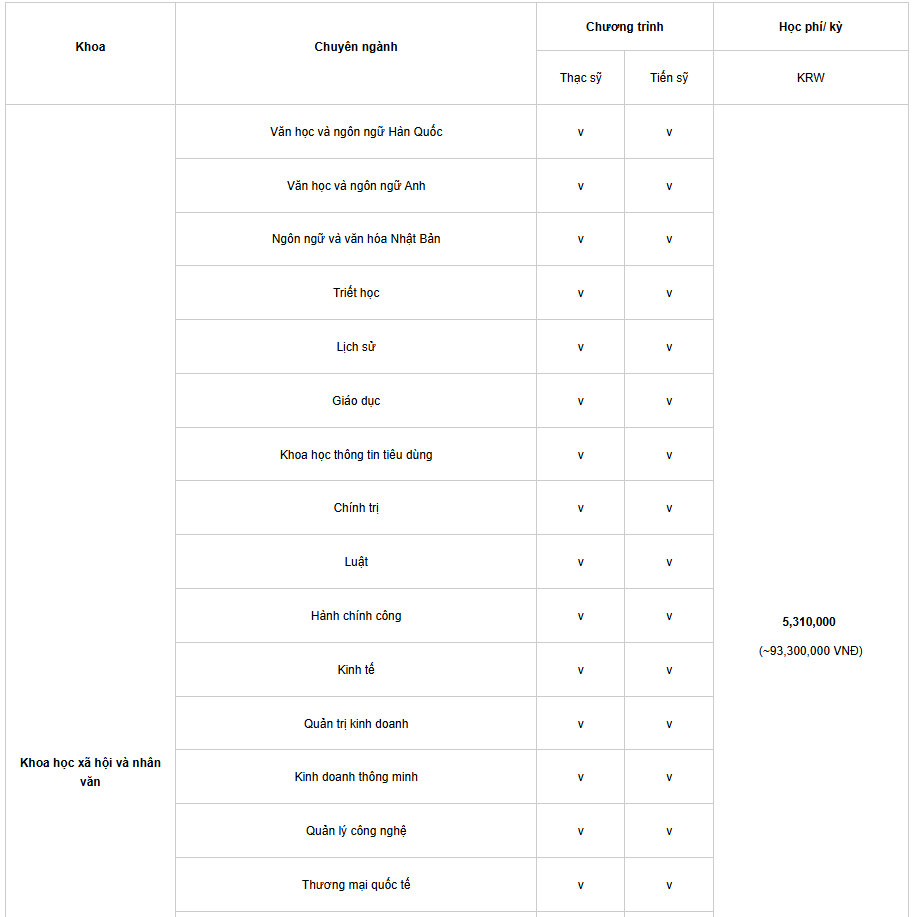
Task: Select "Văn học và ngôn ngữ Hàn Quốc" major
Action: click(356, 132)
